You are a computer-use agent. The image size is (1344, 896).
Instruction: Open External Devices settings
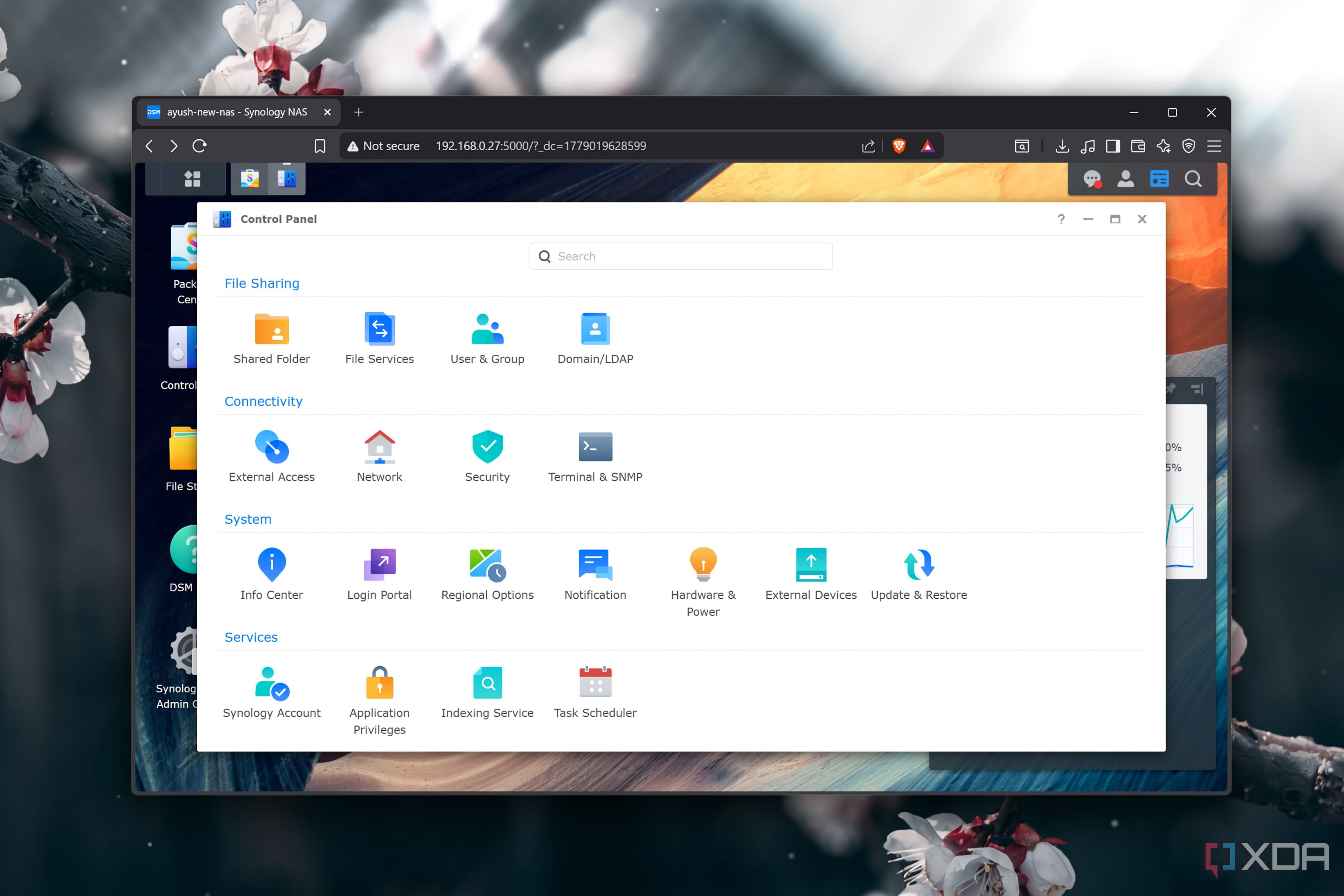811,574
